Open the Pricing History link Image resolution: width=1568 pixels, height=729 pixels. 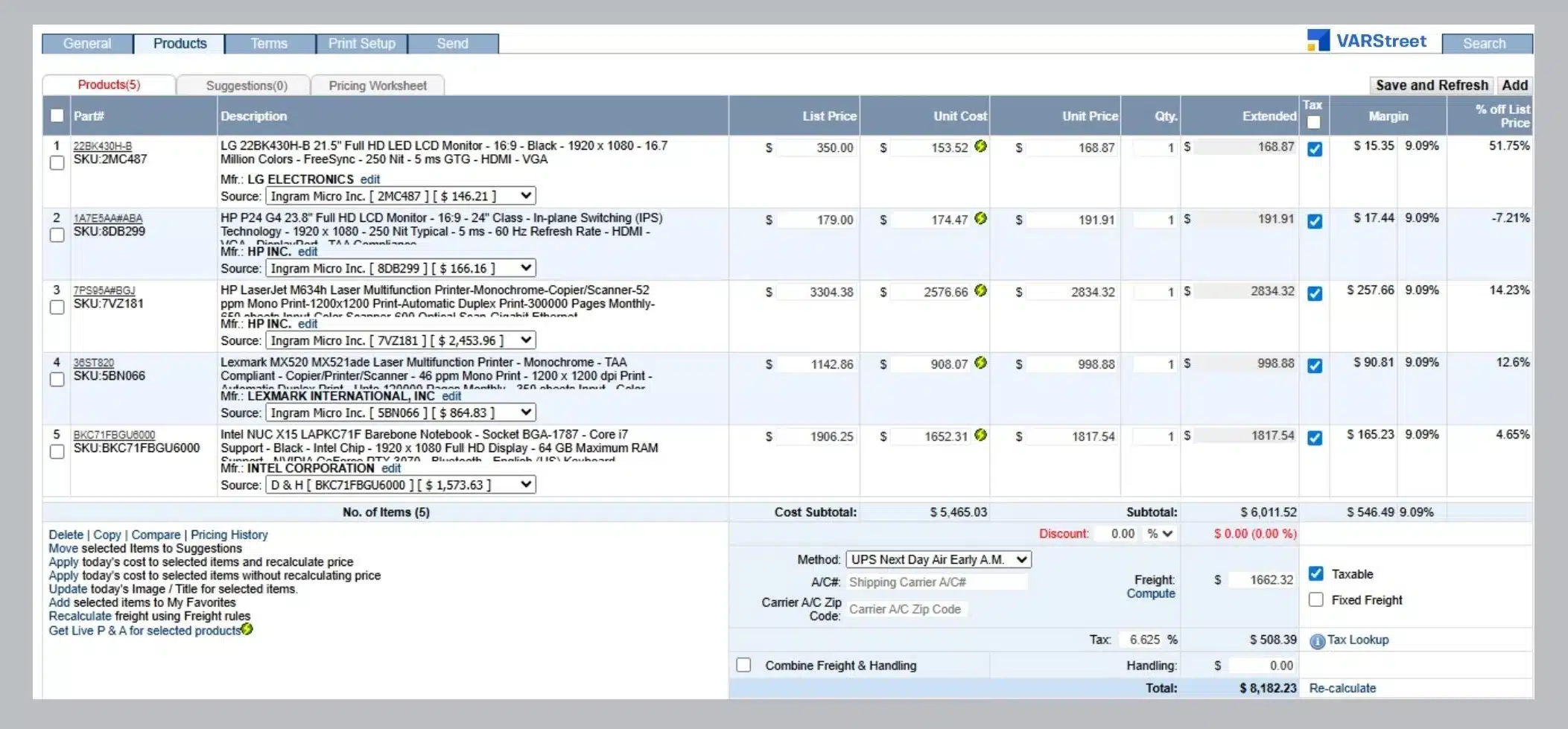(229, 535)
